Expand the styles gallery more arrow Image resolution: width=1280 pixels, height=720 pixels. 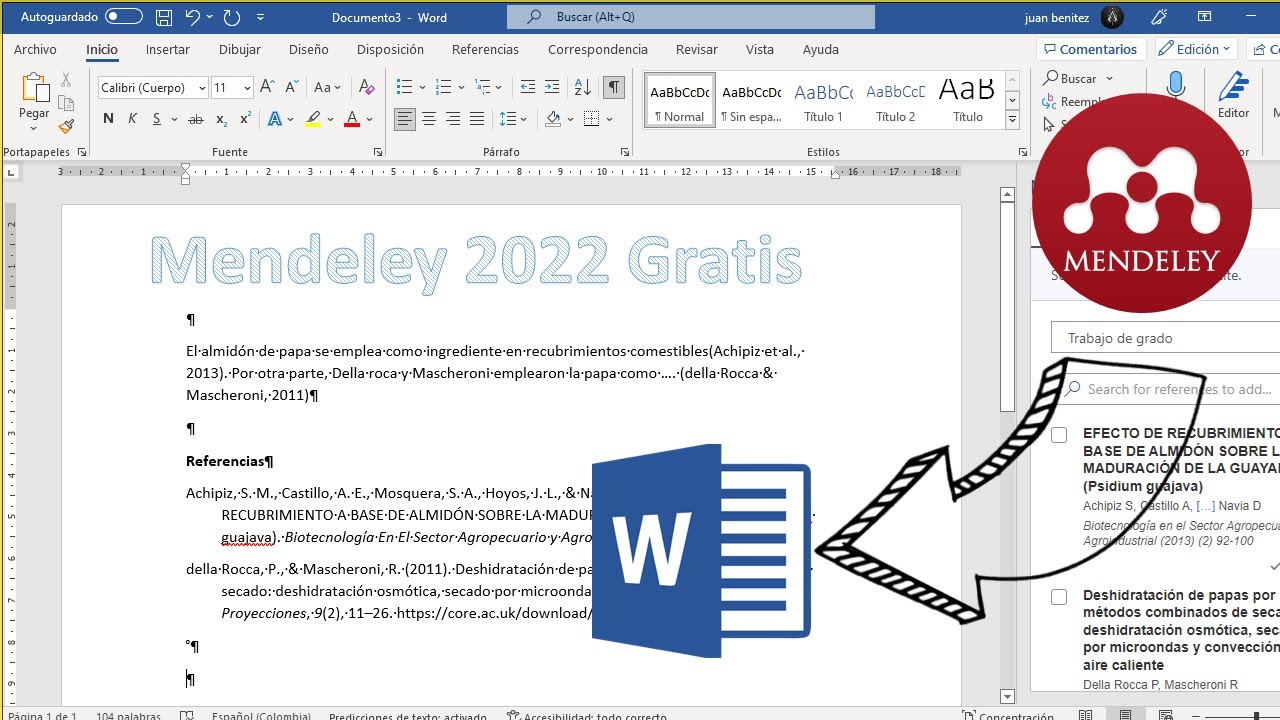pos(1012,121)
